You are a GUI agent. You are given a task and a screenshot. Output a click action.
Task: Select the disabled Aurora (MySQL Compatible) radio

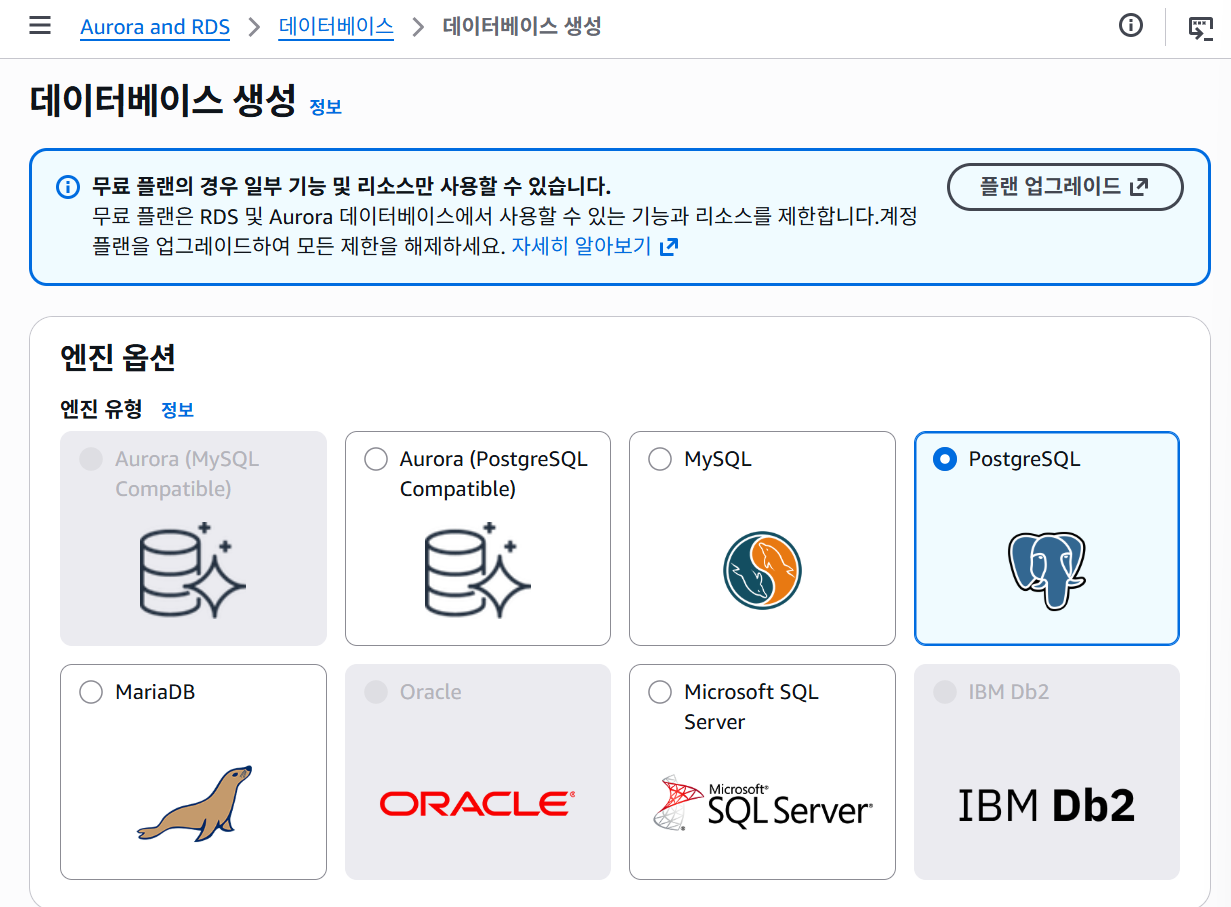[91, 459]
